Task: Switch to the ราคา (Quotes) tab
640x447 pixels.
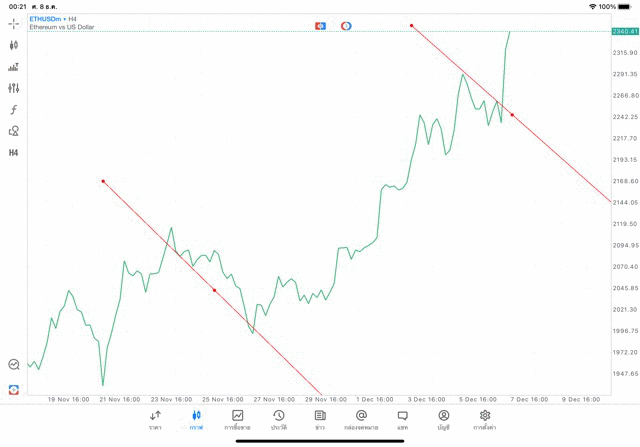Action: (x=155, y=419)
